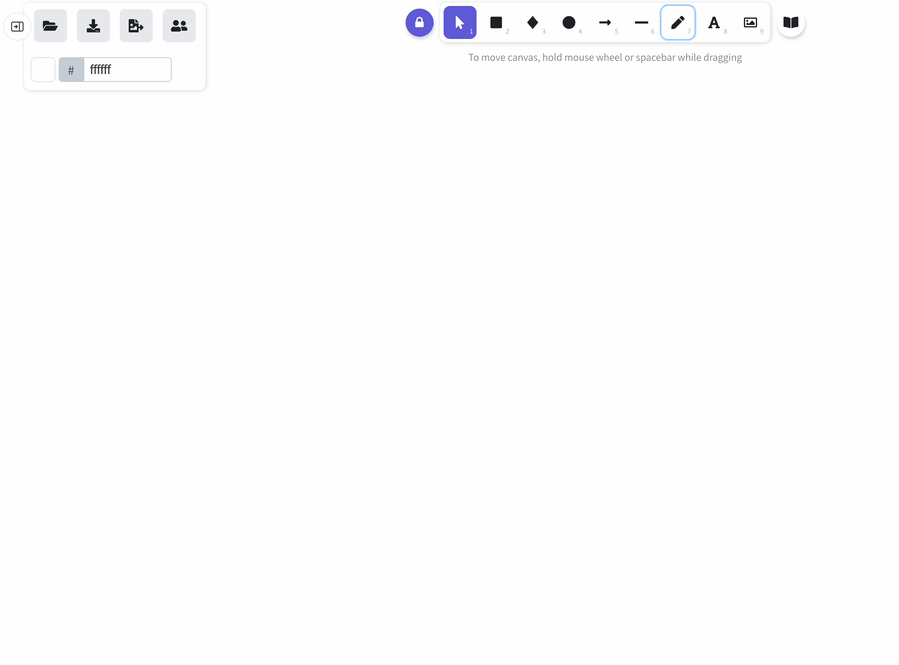This screenshot has height=665, width=899.
Task: Switch to the Selection pointer tool
Action: [x=459, y=22]
